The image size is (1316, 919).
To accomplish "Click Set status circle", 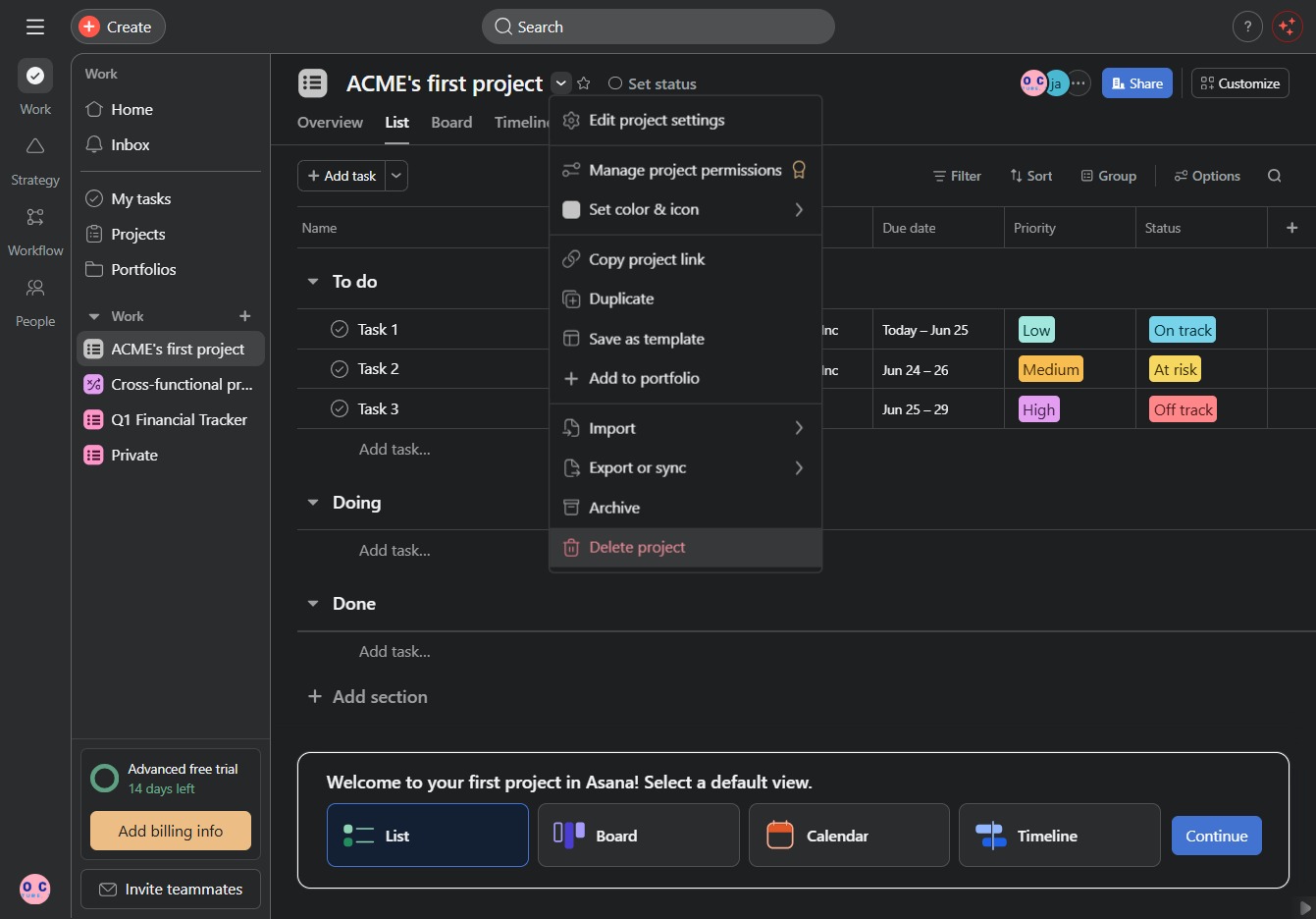I will click(x=615, y=83).
